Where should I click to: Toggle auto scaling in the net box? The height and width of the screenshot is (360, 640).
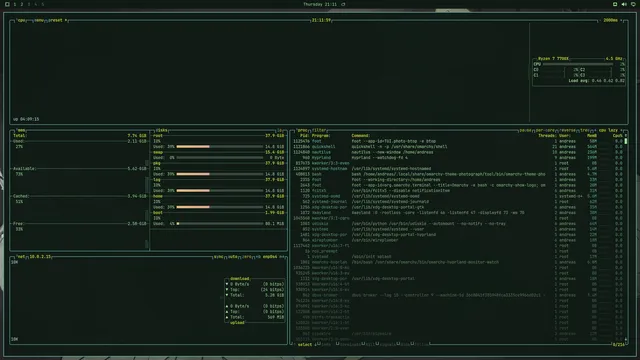[233, 257]
